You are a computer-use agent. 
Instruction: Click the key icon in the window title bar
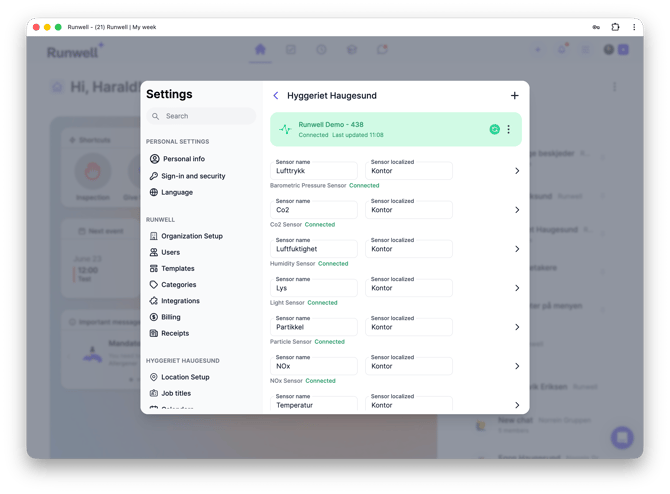tap(596, 27)
